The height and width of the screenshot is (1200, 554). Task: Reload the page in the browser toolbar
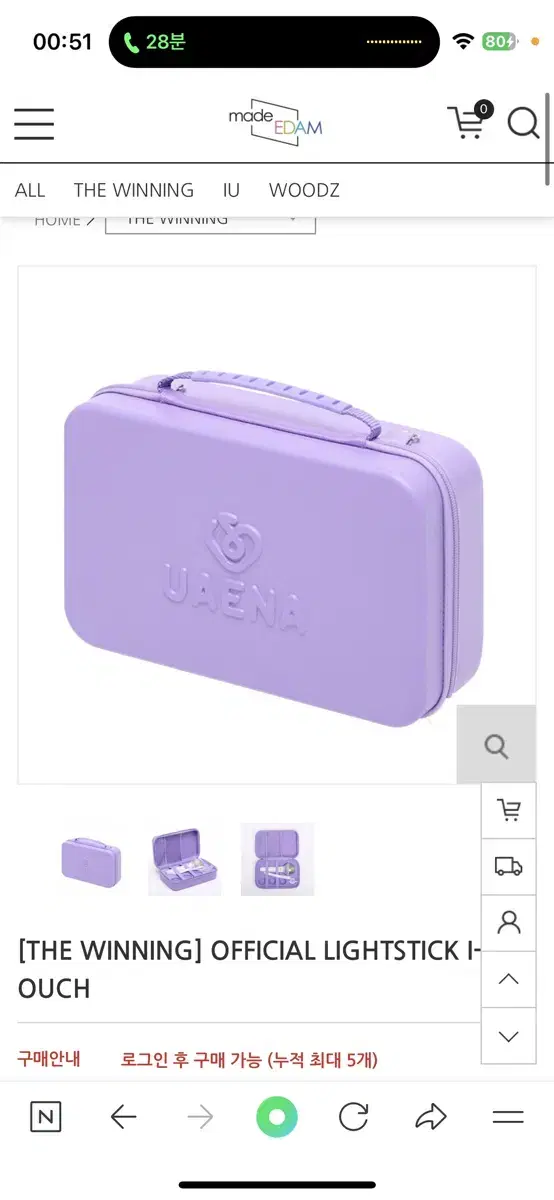[x=353, y=1117]
